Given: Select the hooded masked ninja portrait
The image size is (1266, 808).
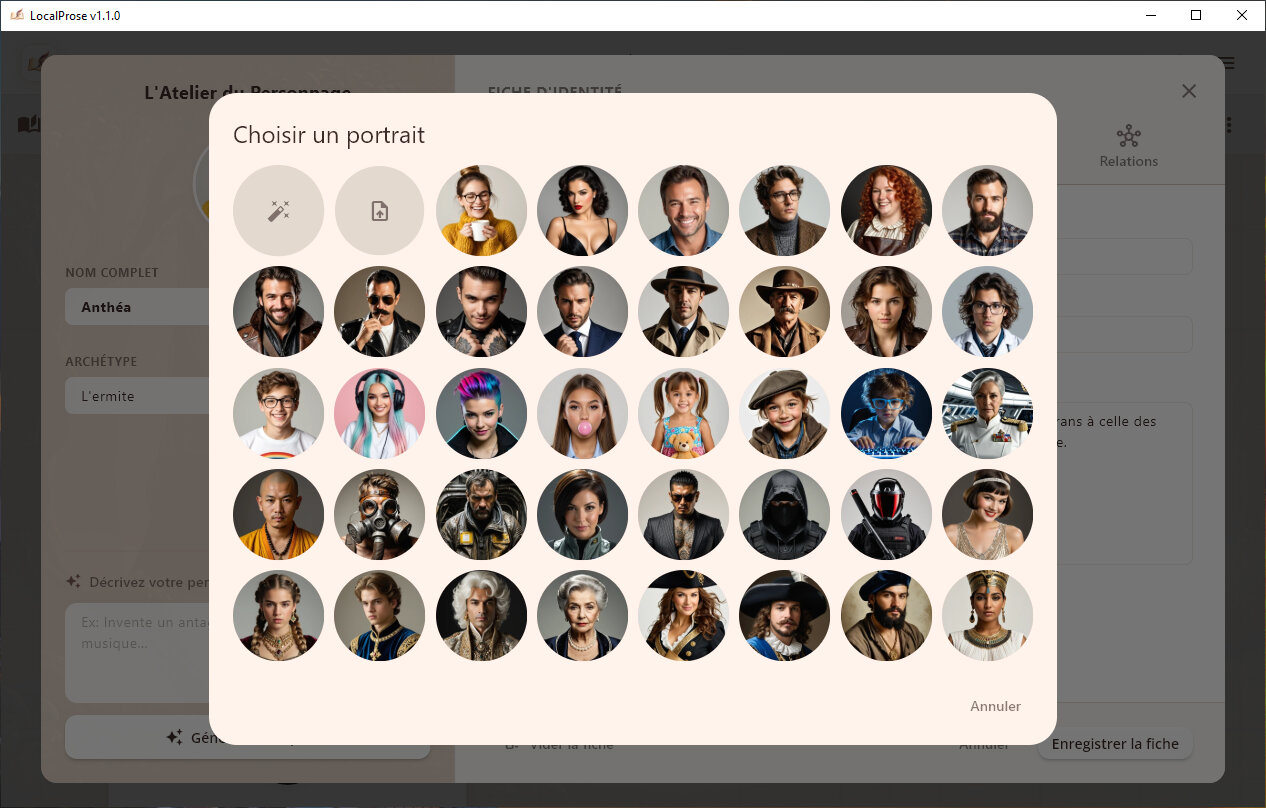Looking at the screenshot, I should coord(785,514).
